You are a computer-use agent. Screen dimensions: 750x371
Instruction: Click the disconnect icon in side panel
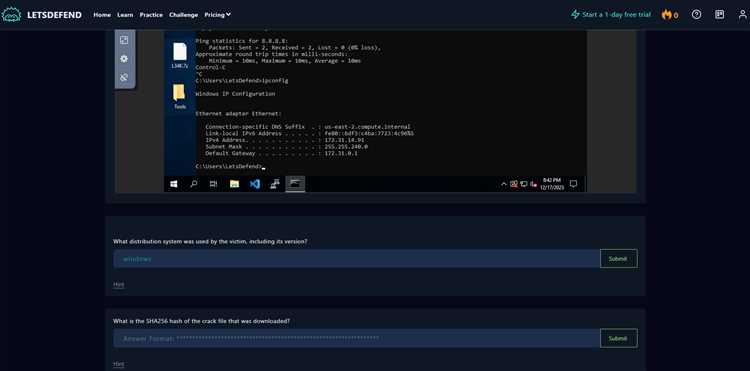coord(124,77)
